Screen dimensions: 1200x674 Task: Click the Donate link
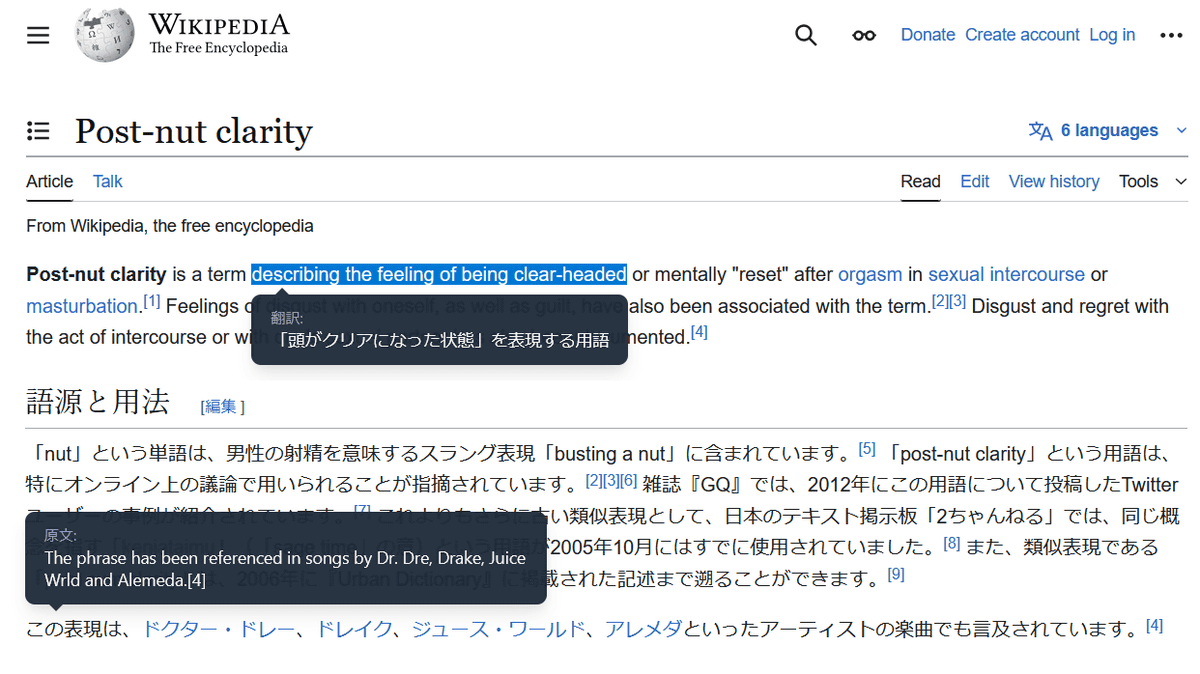coord(927,35)
